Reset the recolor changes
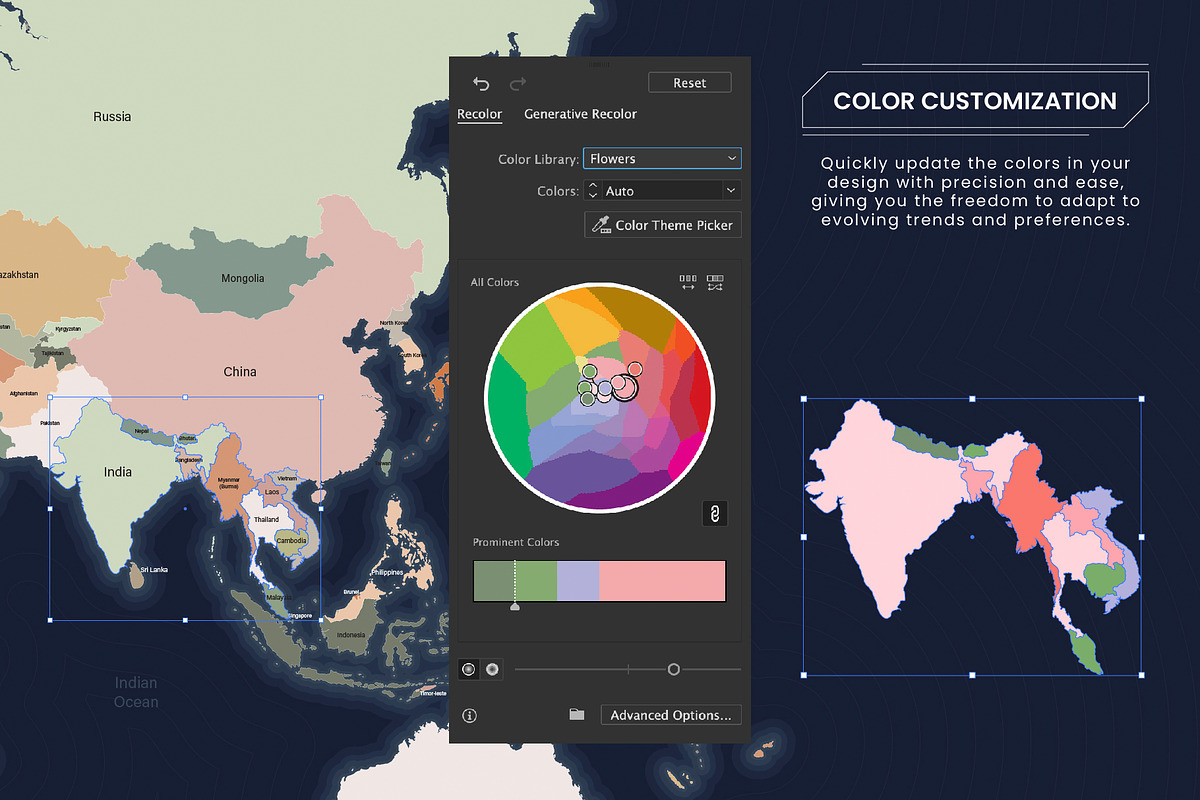Screen dimensions: 1200x800 coord(689,83)
